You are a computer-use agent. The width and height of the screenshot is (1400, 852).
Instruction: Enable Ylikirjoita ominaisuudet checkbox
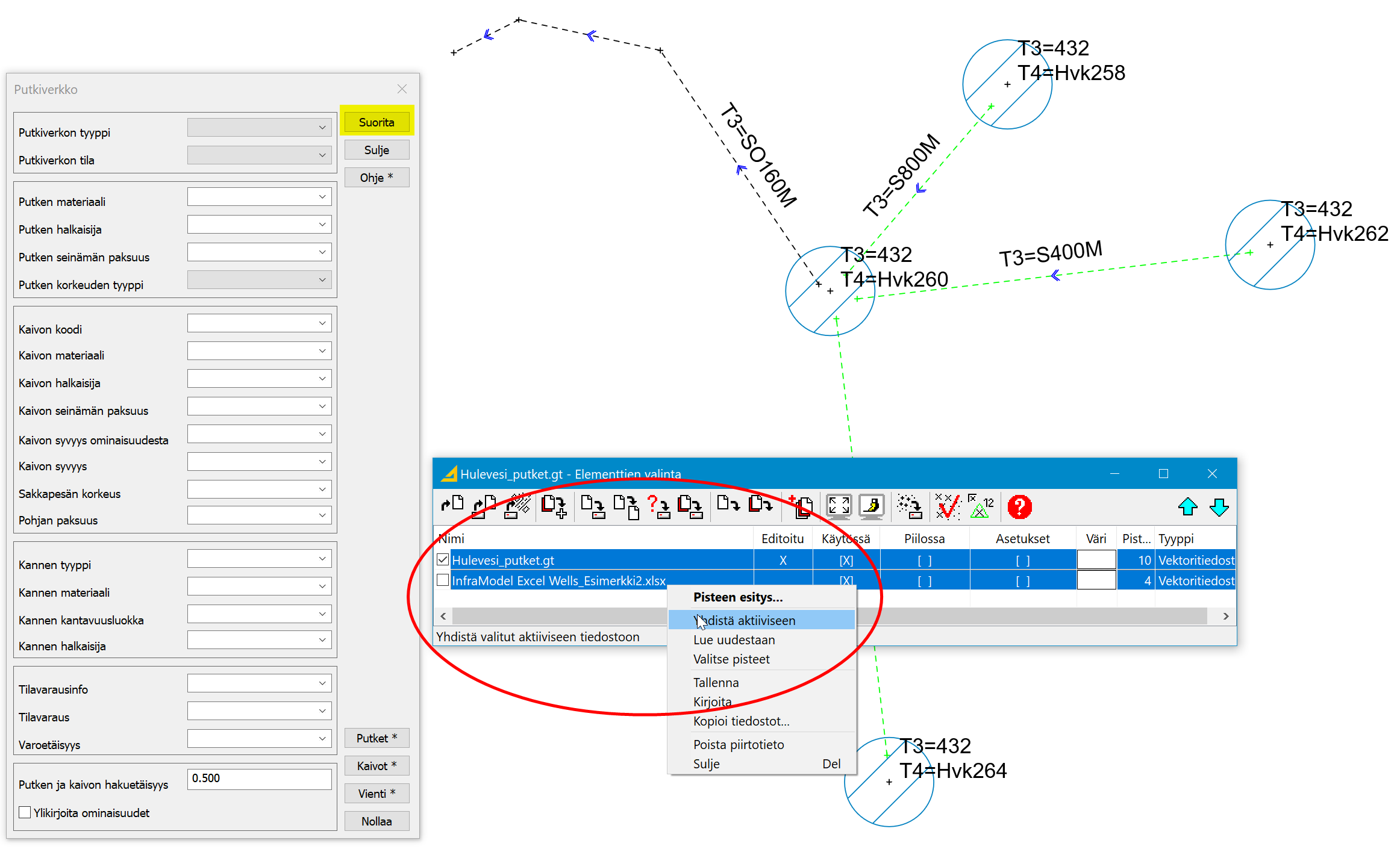[25, 812]
